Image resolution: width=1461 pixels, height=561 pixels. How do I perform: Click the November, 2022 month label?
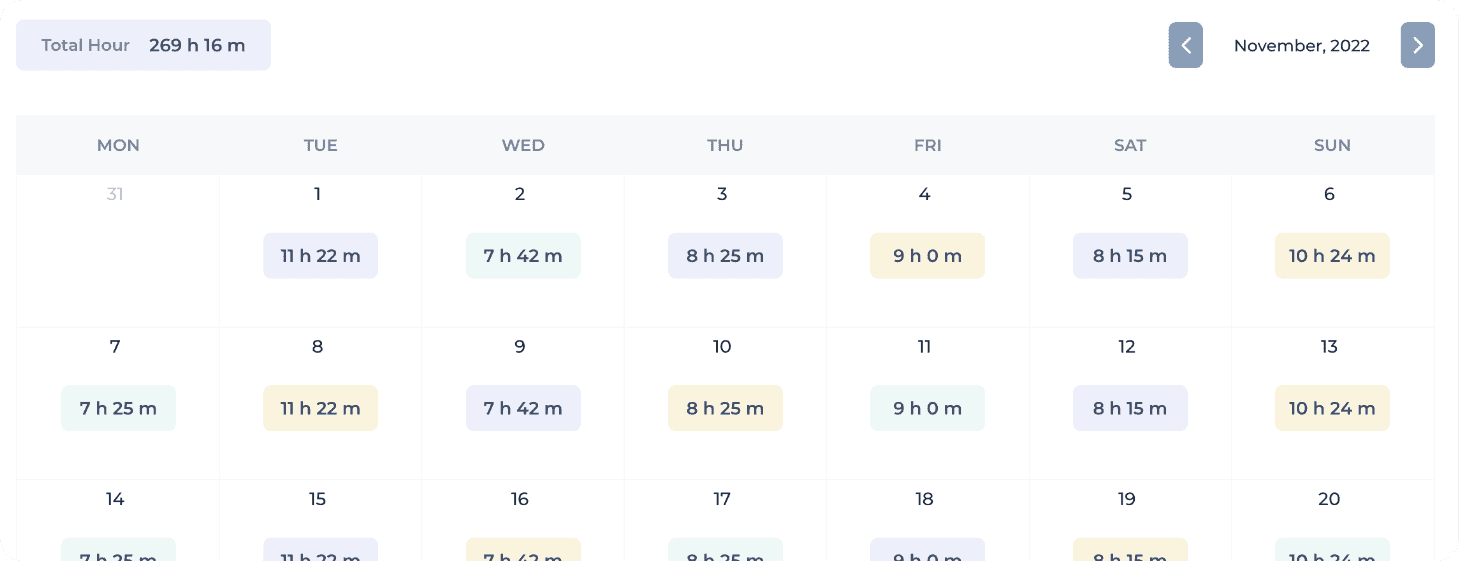point(1302,45)
